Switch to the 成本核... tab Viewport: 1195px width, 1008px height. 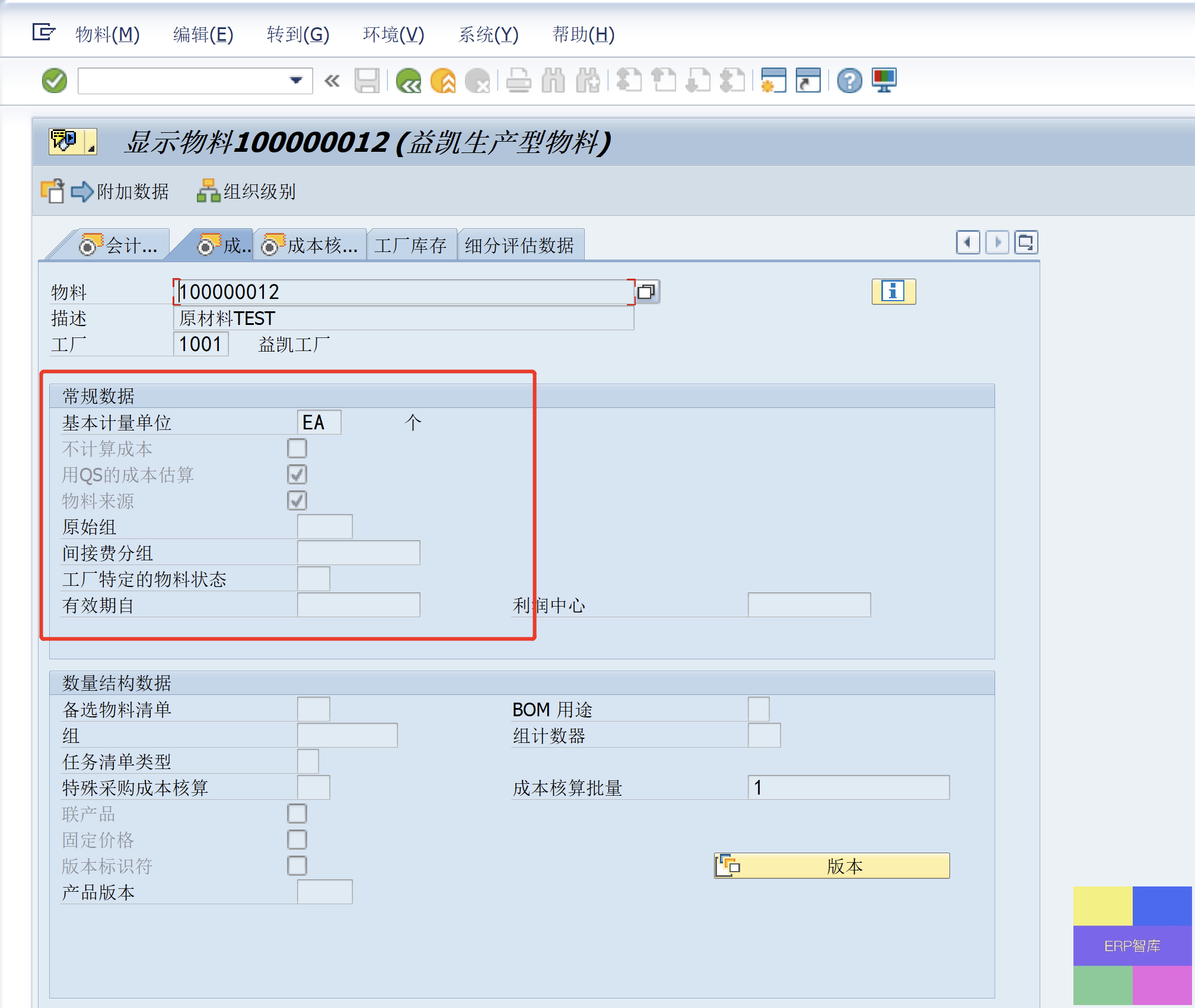pyautogui.click(x=310, y=245)
